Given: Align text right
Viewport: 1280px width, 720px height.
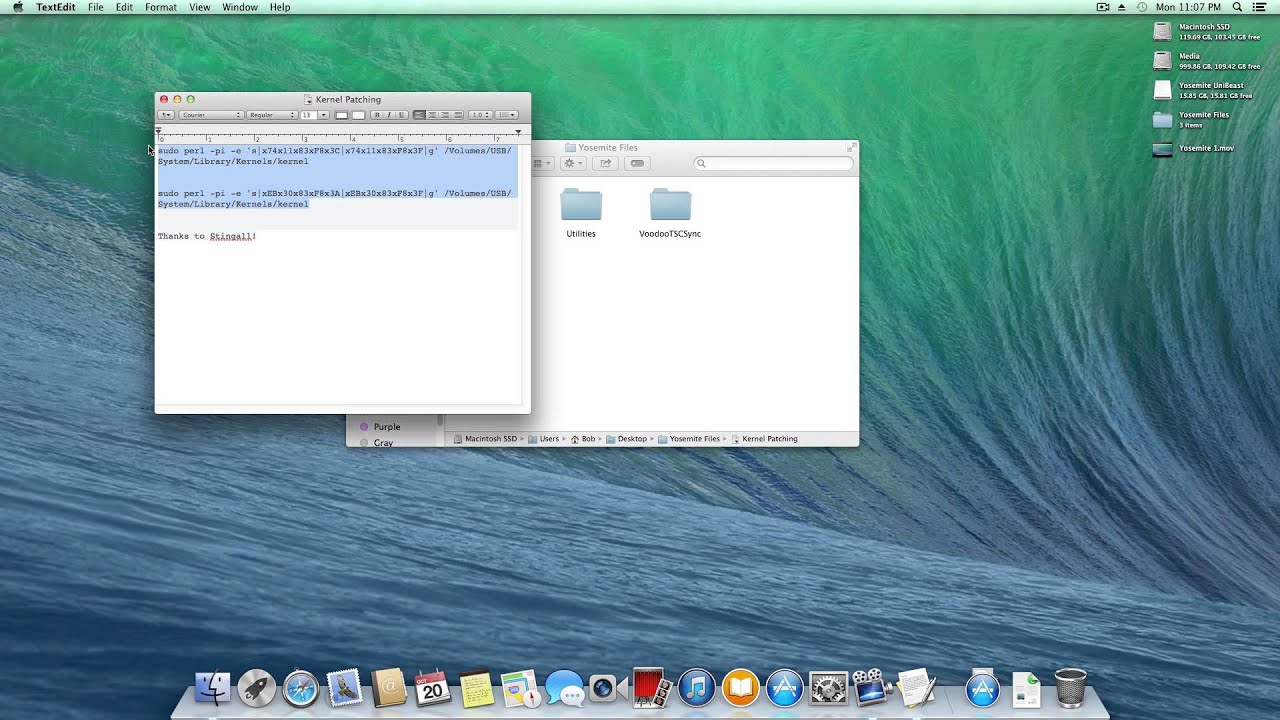Looking at the screenshot, I should point(445,115).
